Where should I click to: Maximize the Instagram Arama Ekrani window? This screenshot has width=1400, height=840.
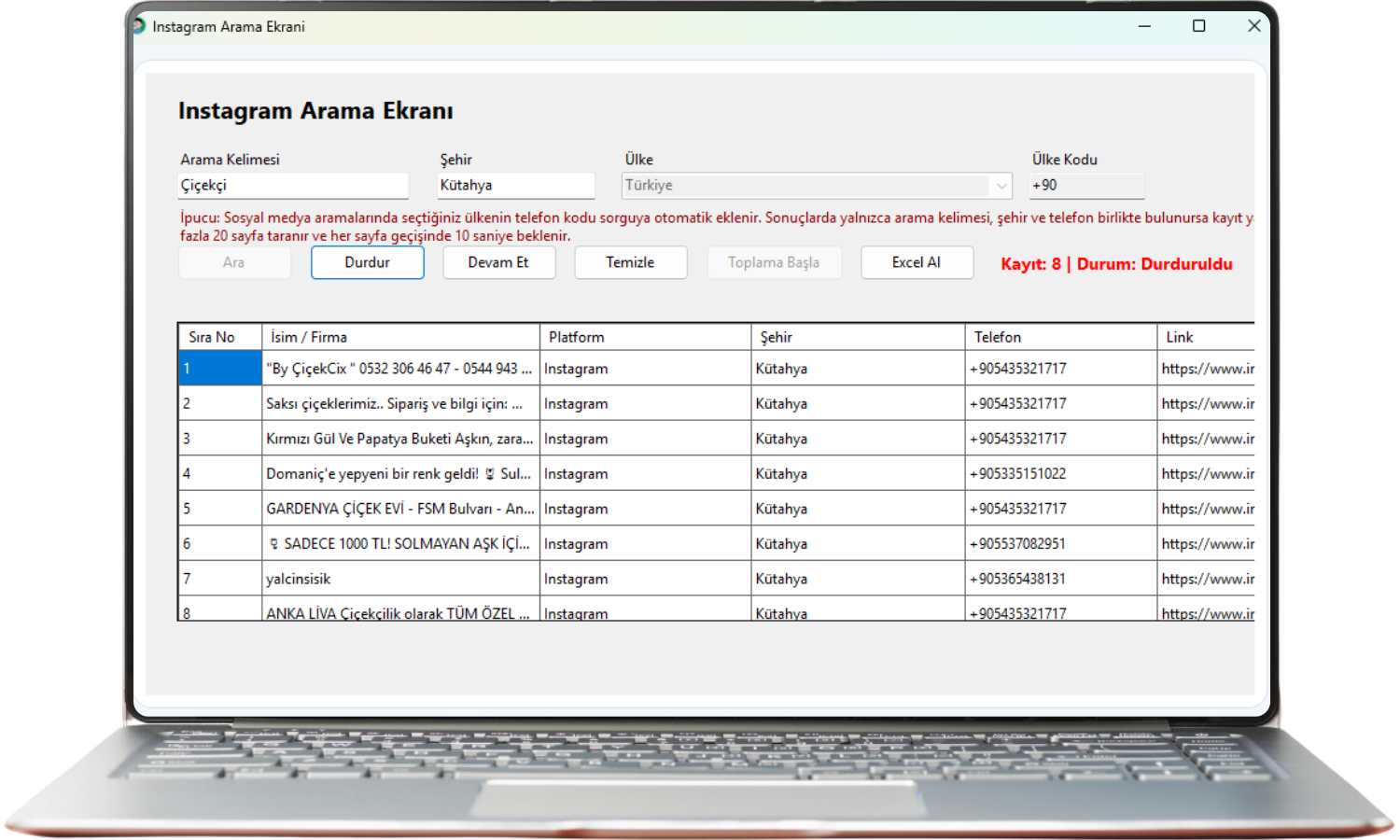coord(1198,26)
